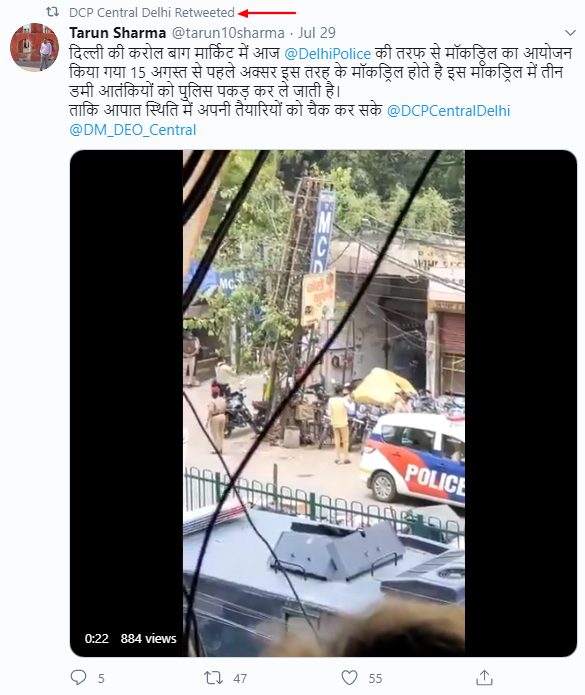Click the 884 views counter

tap(148, 638)
